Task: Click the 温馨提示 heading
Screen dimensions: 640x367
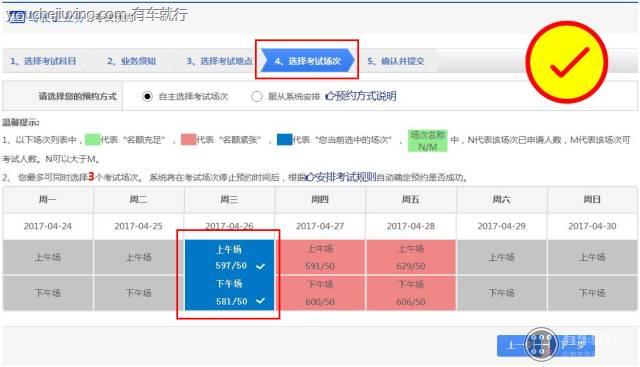Action: 21,122
